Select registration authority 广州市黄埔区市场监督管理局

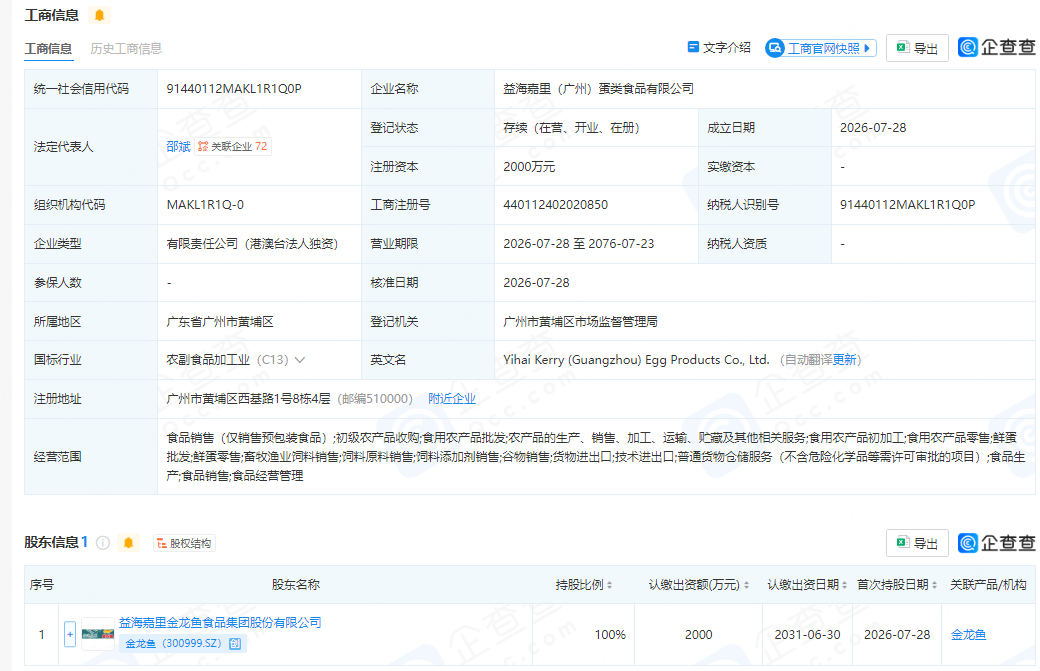point(580,322)
